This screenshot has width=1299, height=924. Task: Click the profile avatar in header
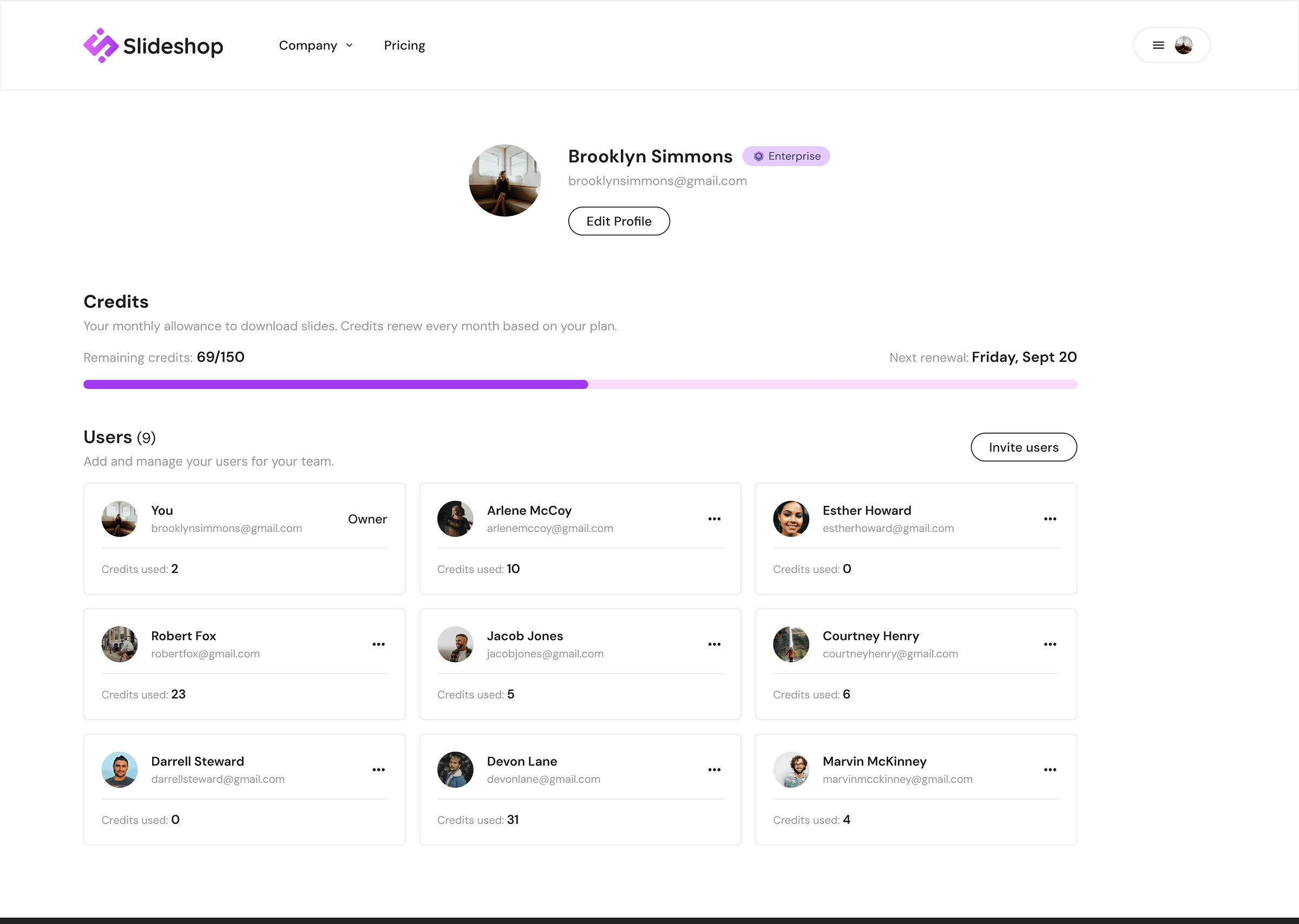[x=1184, y=45]
